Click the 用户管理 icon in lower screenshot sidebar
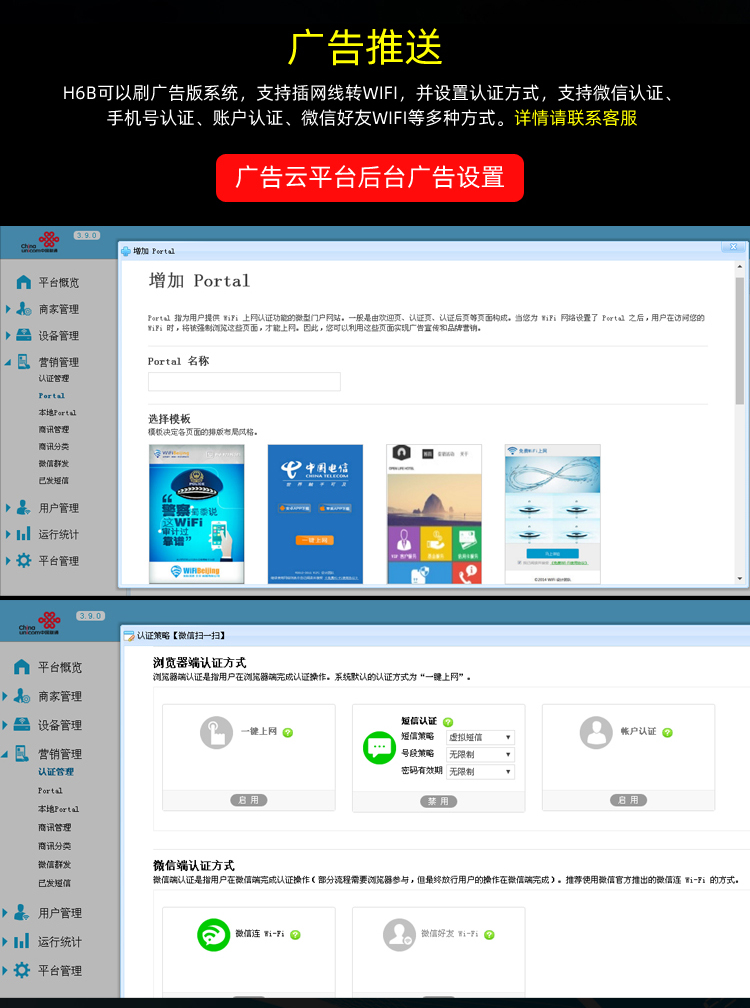 click(x=22, y=912)
